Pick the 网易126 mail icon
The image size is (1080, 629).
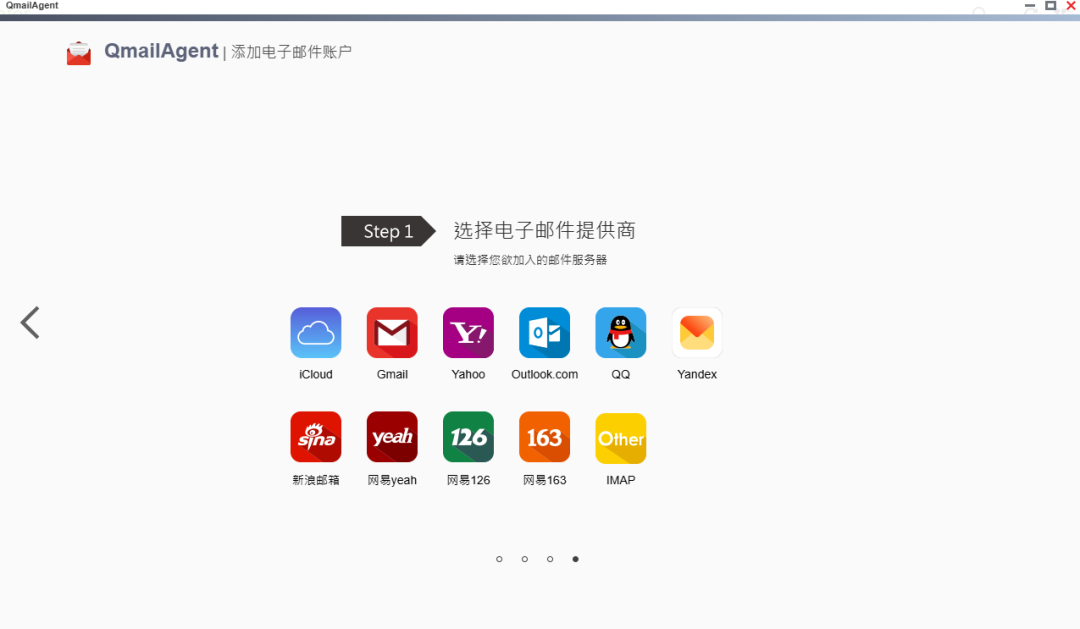coord(468,437)
